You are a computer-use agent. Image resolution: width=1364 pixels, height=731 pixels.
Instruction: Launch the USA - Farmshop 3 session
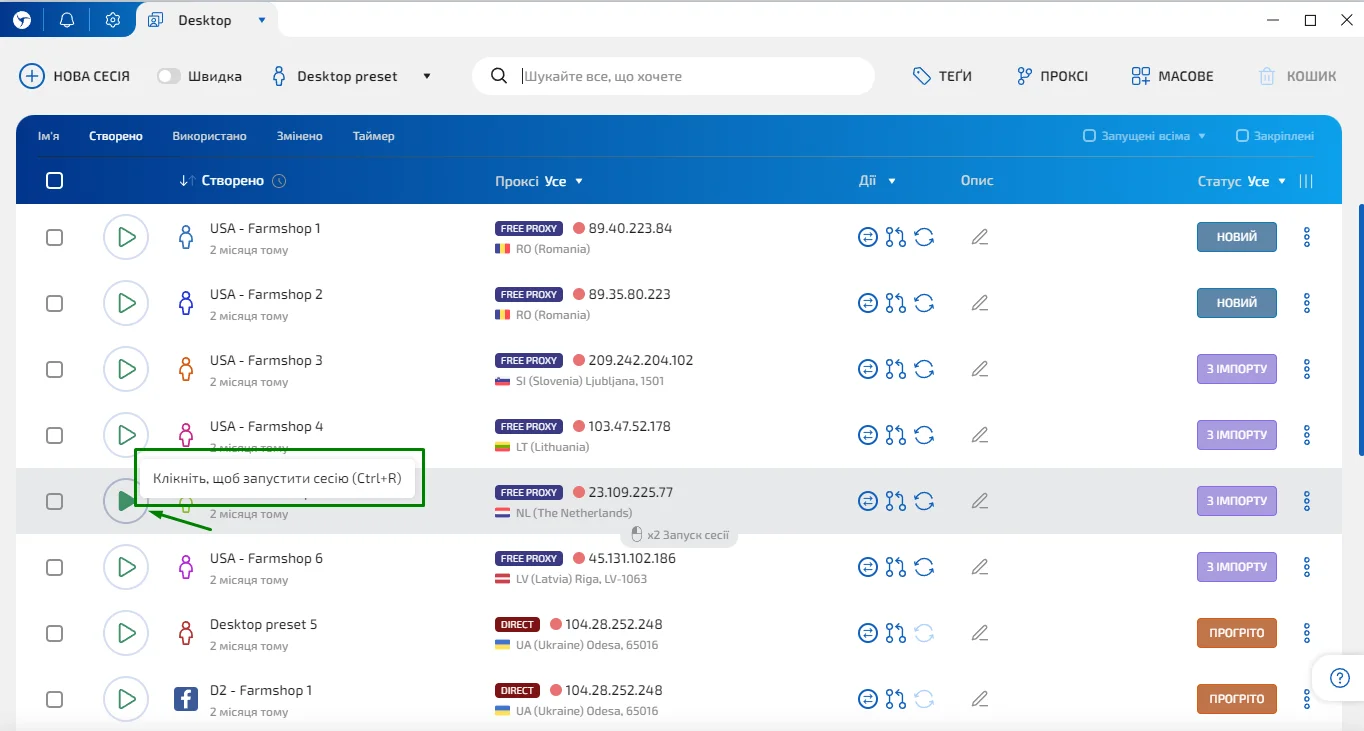pyautogui.click(x=126, y=369)
